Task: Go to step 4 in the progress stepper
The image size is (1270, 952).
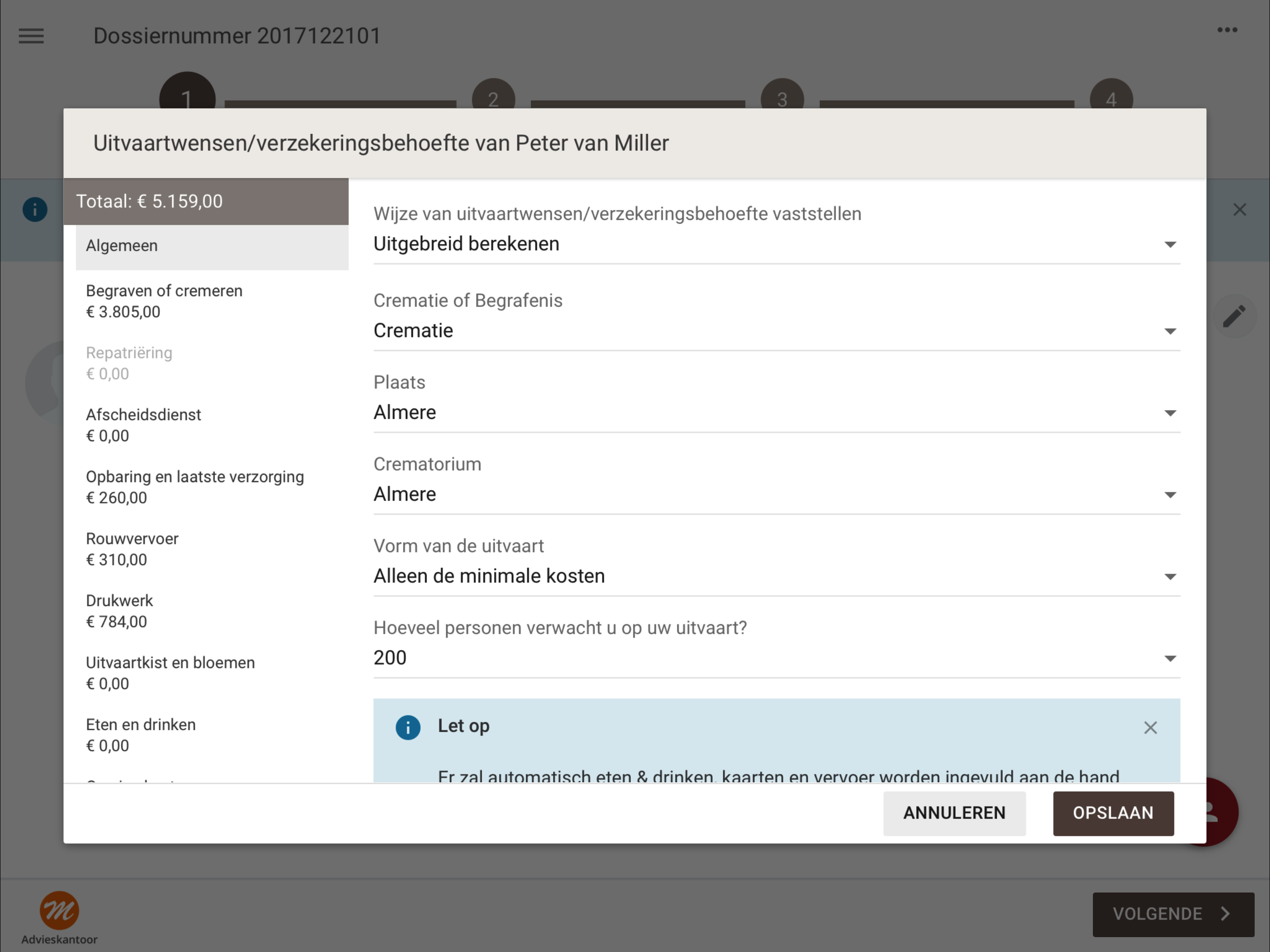Action: (1111, 93)
